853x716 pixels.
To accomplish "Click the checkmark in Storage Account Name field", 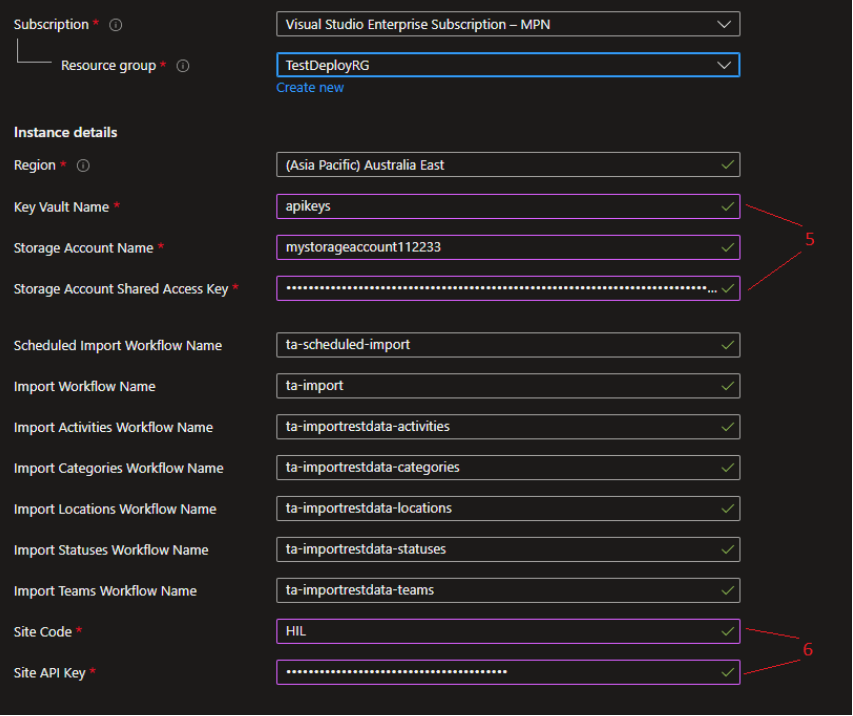I will tap(727, 248).
